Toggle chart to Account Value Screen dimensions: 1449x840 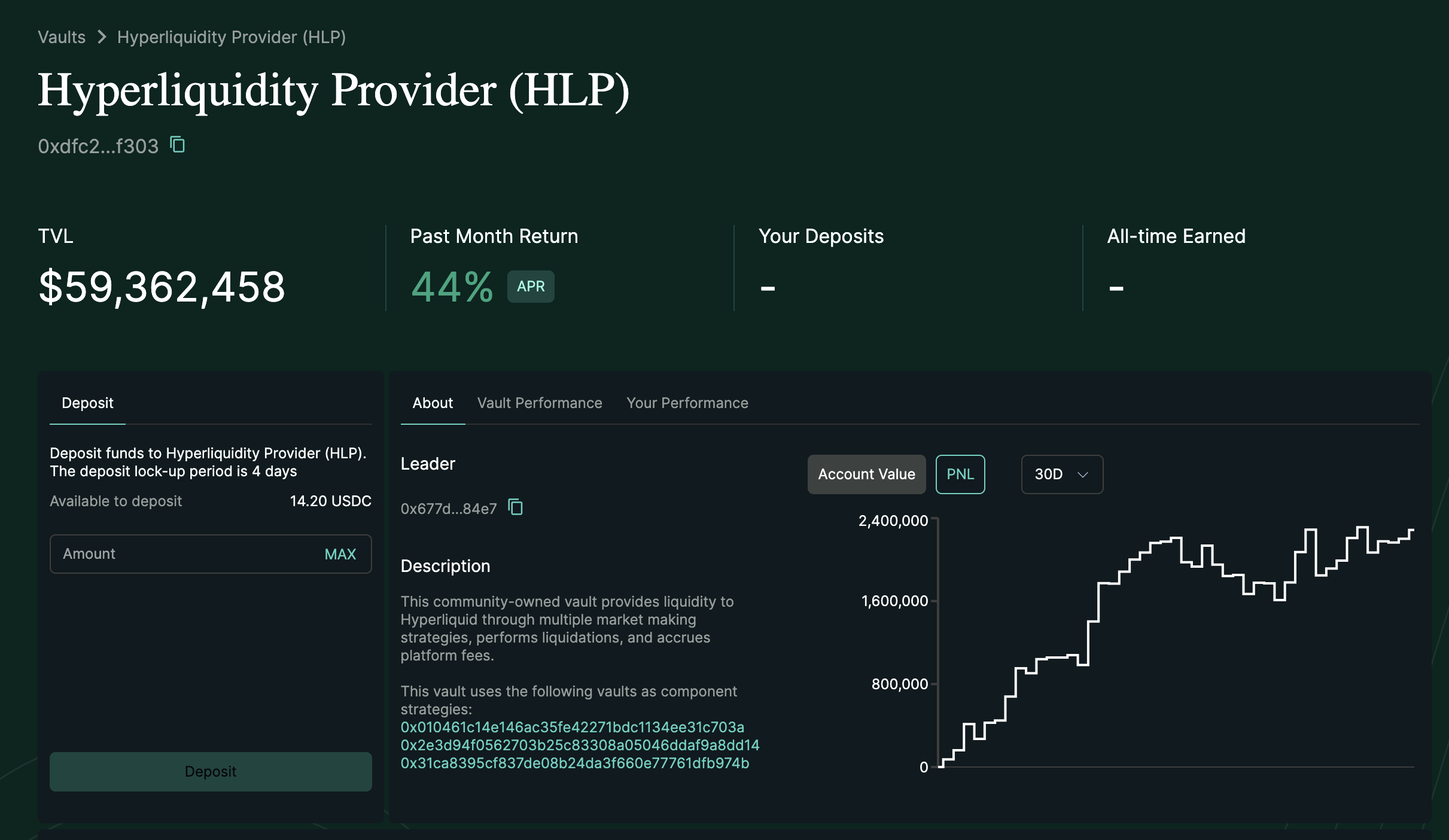pyautogui.click(x=866, y=474)
